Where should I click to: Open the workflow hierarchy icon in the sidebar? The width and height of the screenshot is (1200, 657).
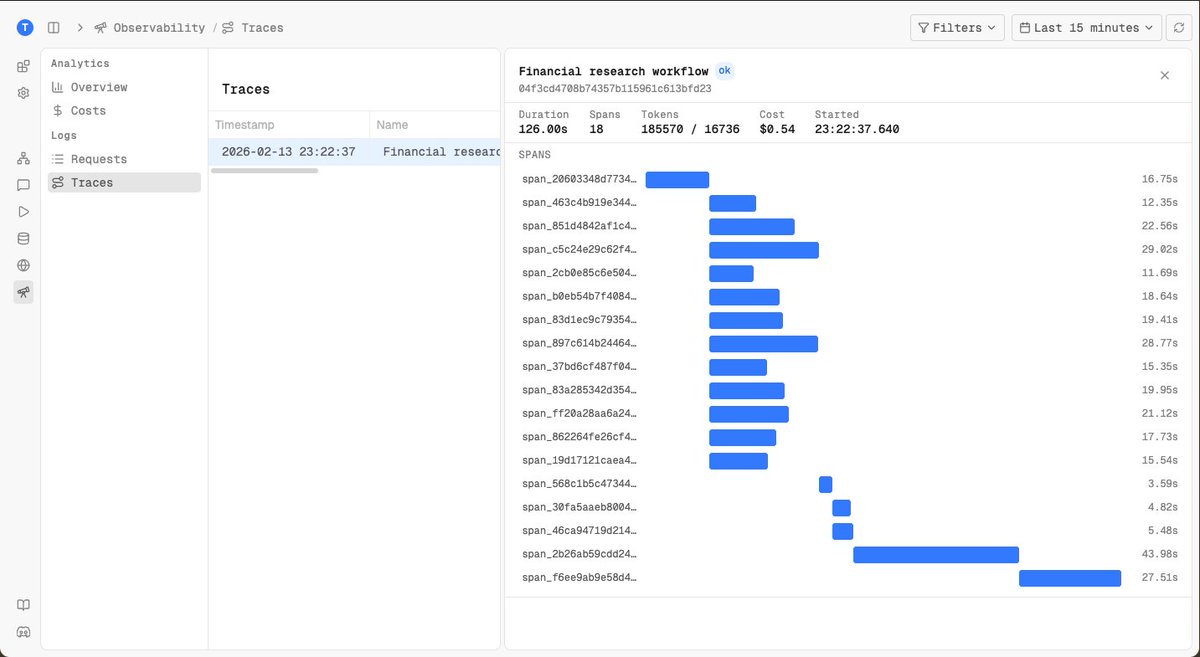click(x=23, y=158)
